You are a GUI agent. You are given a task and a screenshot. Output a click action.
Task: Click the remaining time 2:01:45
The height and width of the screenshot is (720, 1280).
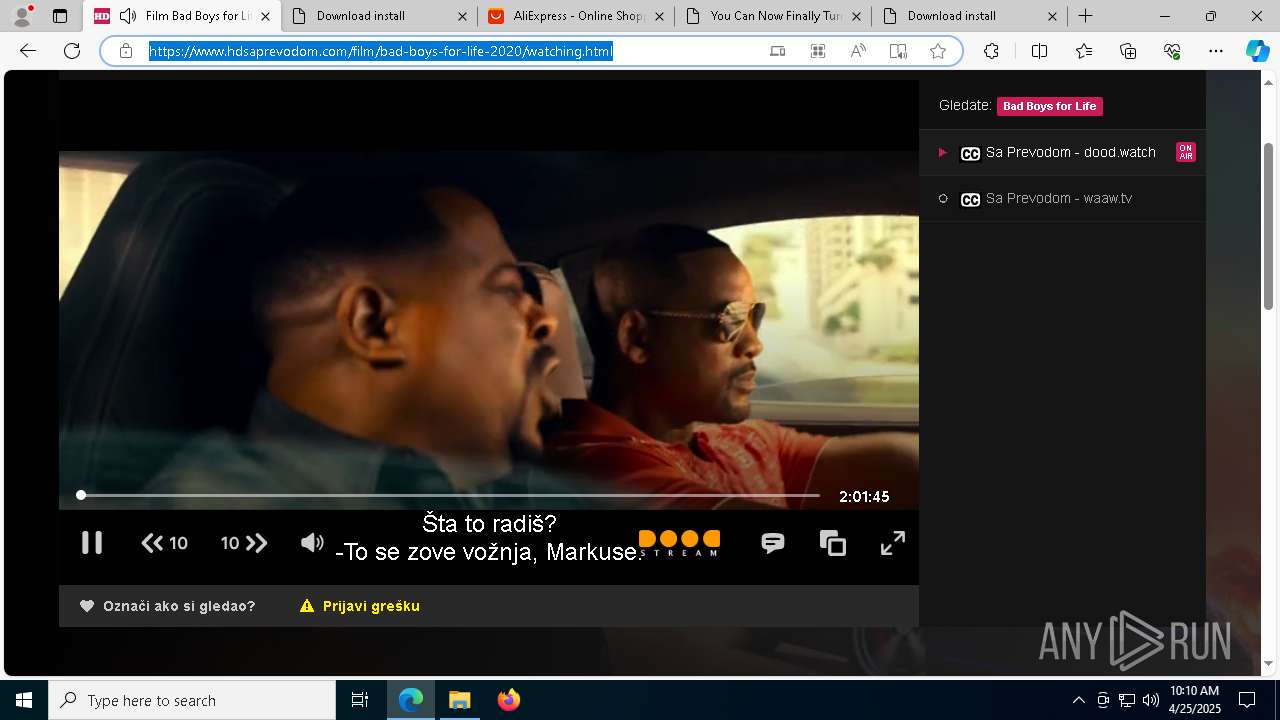point(864,496)
